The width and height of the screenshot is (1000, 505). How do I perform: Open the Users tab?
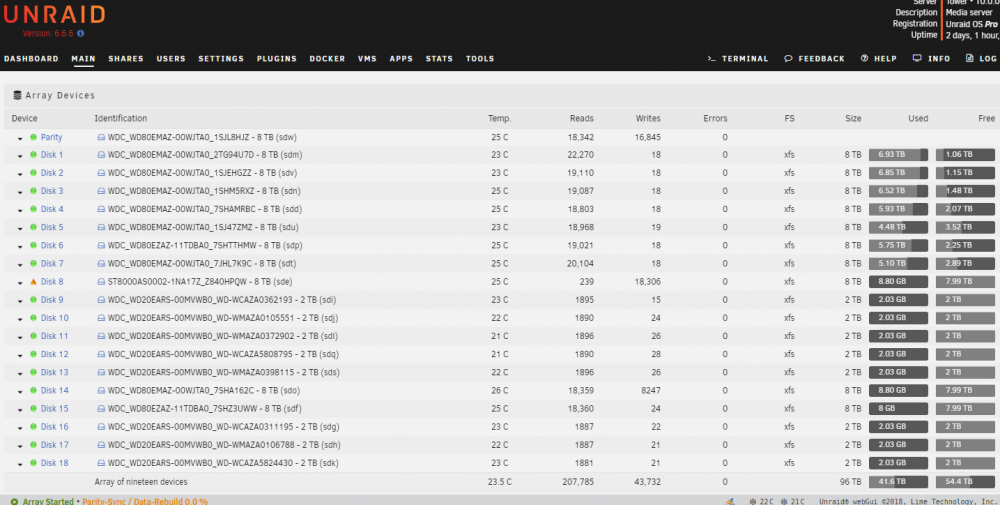(x=171, y=59)
